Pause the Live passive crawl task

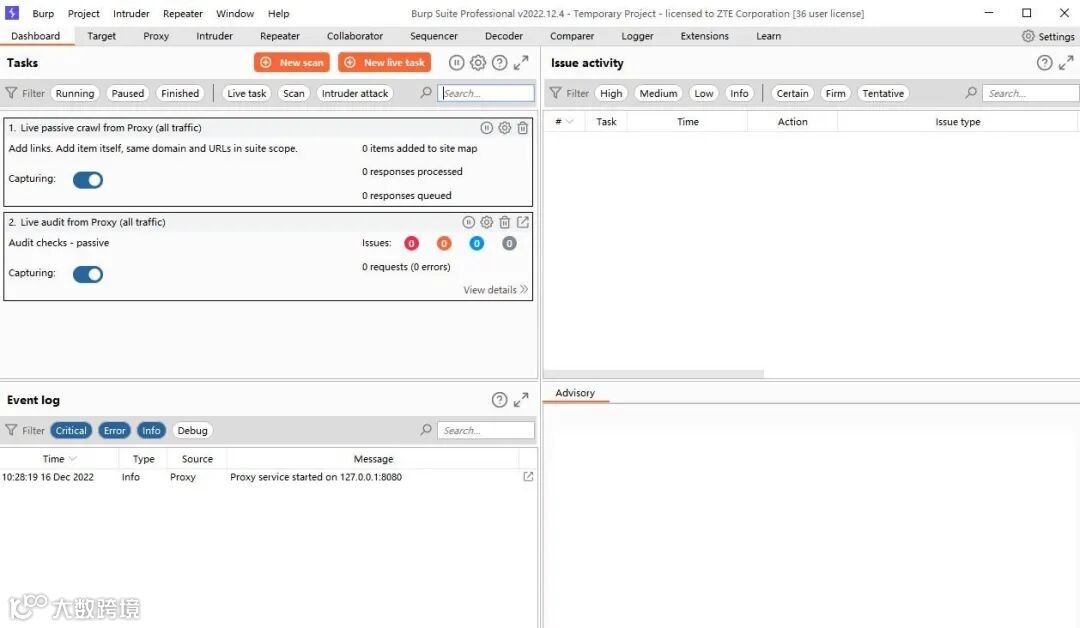486,128
